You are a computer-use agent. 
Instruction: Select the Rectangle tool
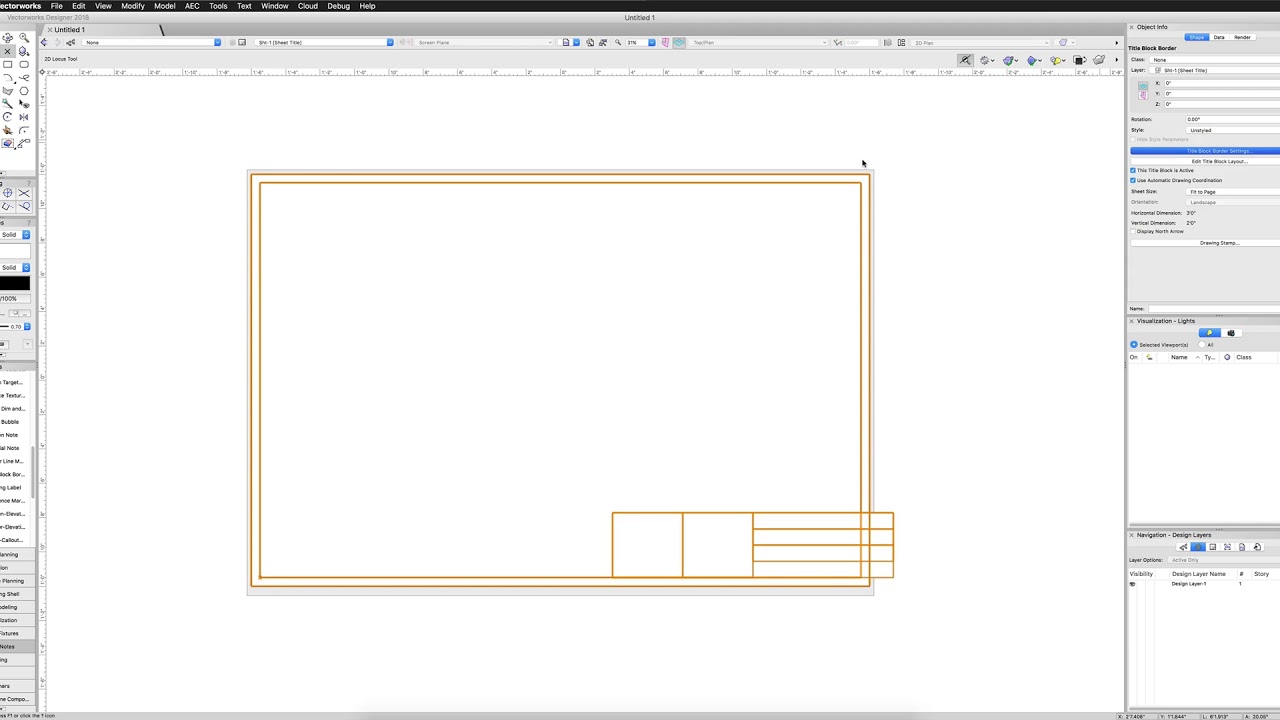[x=7, y=65]
